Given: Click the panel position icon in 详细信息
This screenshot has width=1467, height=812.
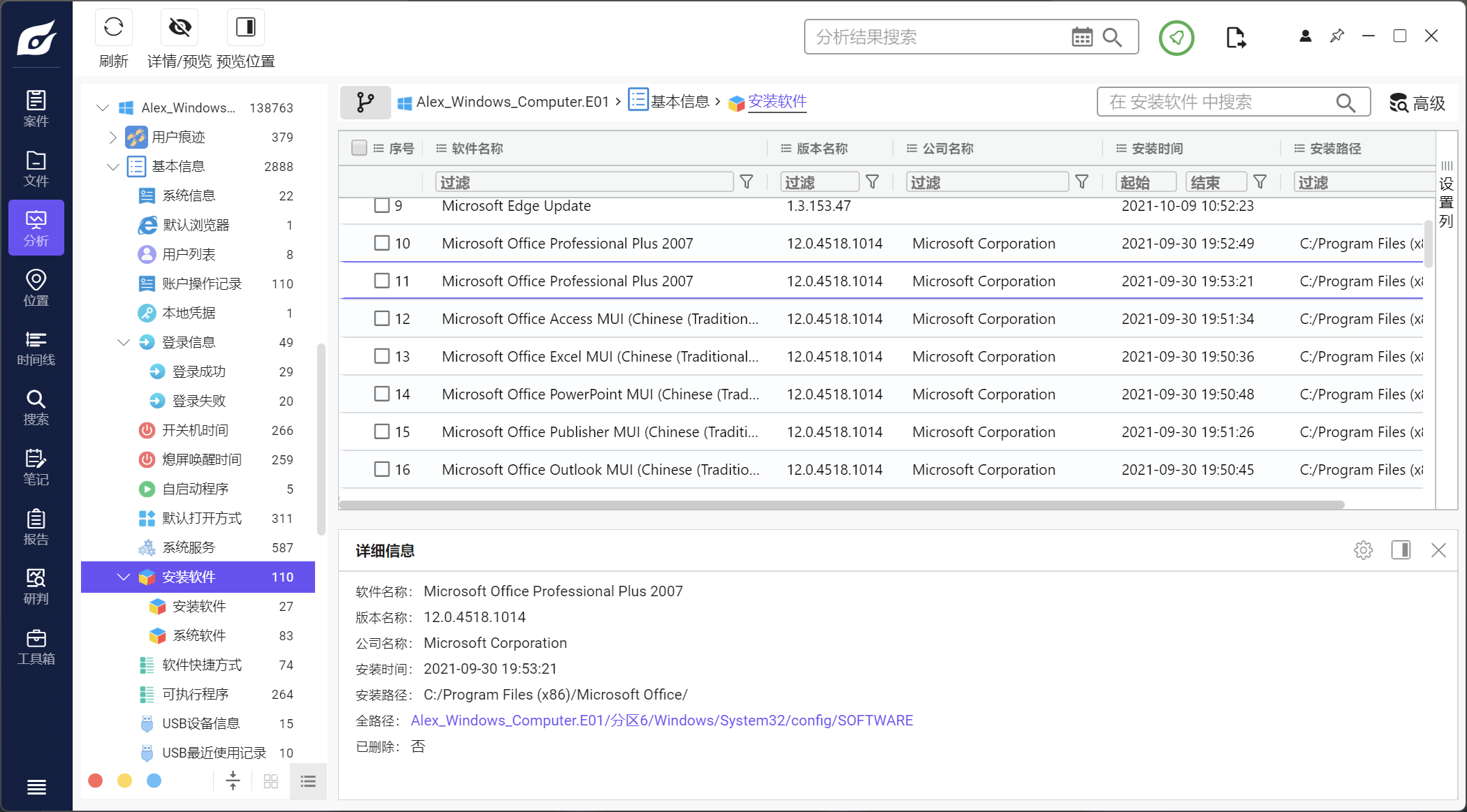Looking at the screenshot, I should pos(1401,550).
